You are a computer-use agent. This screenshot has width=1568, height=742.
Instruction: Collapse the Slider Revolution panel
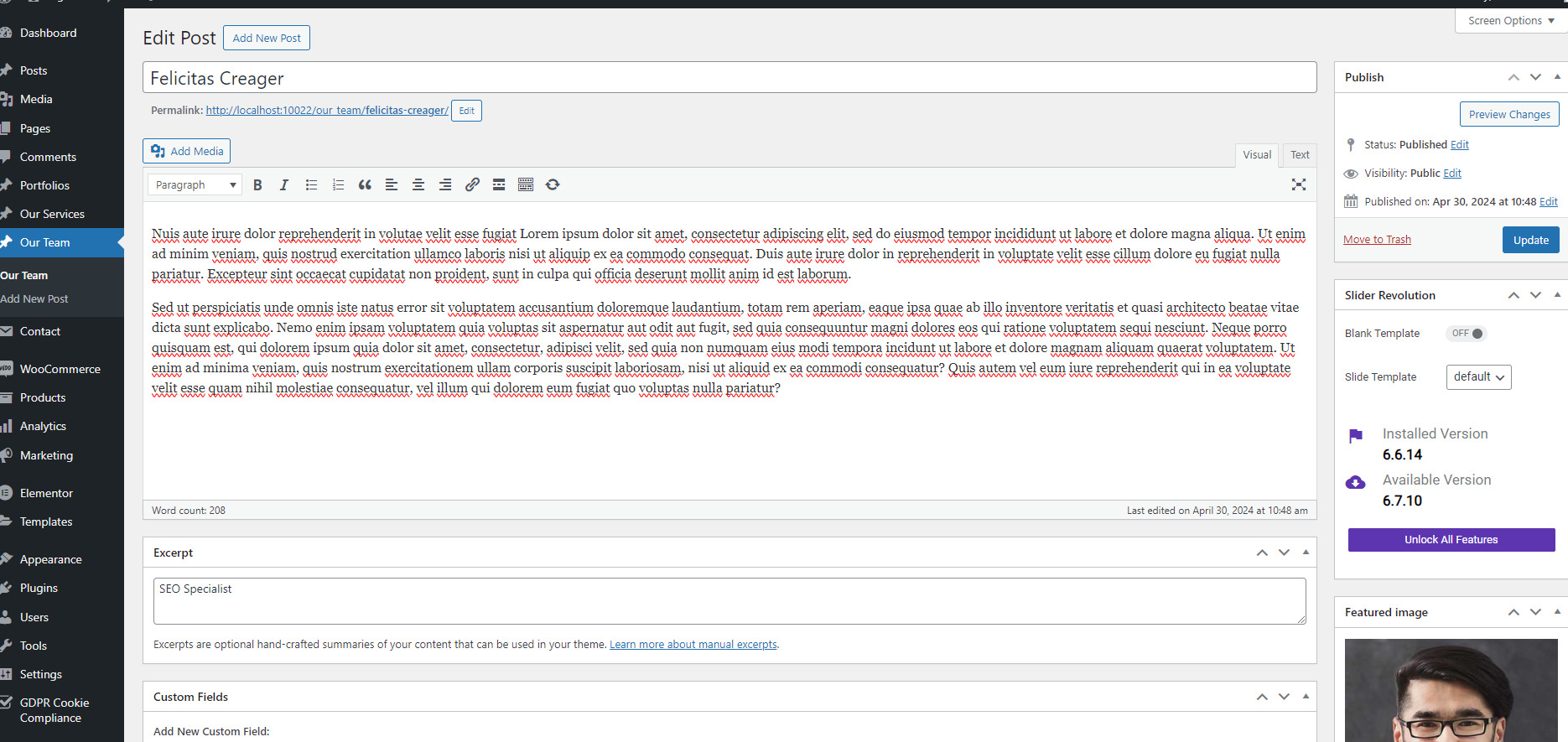coord(1557,295)
